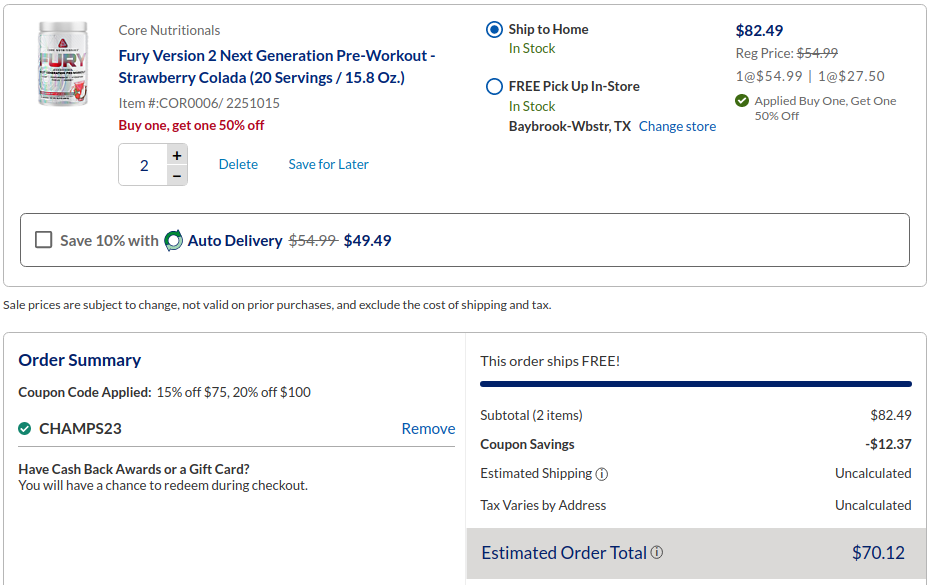
Task: Click the green Auto Delivery refresh icon
Action: [x=174, y=240]
